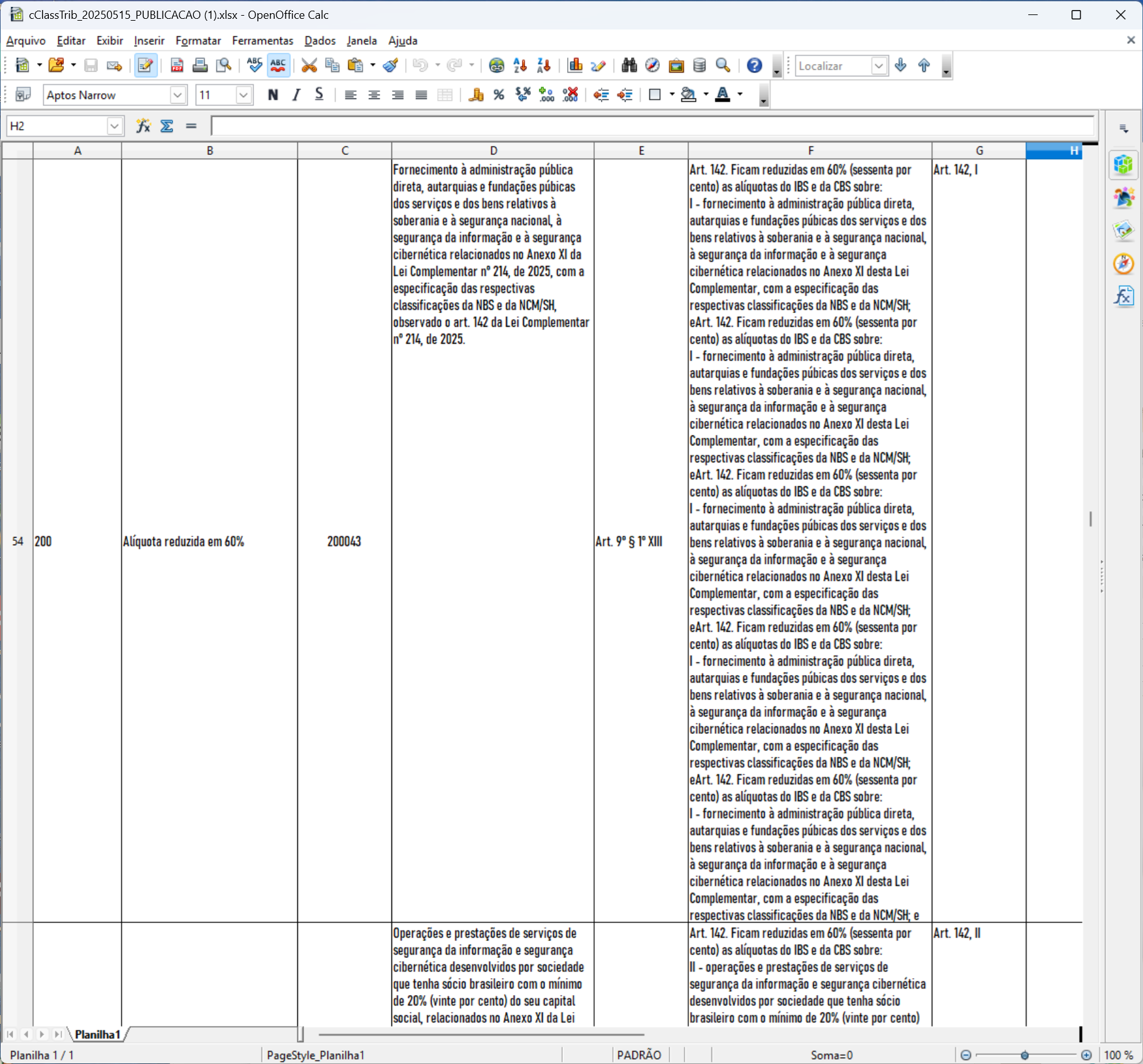The height and width of the screenshot is (1064, 1143).
Task: Open the Dados menu
Action: point(319,41)
